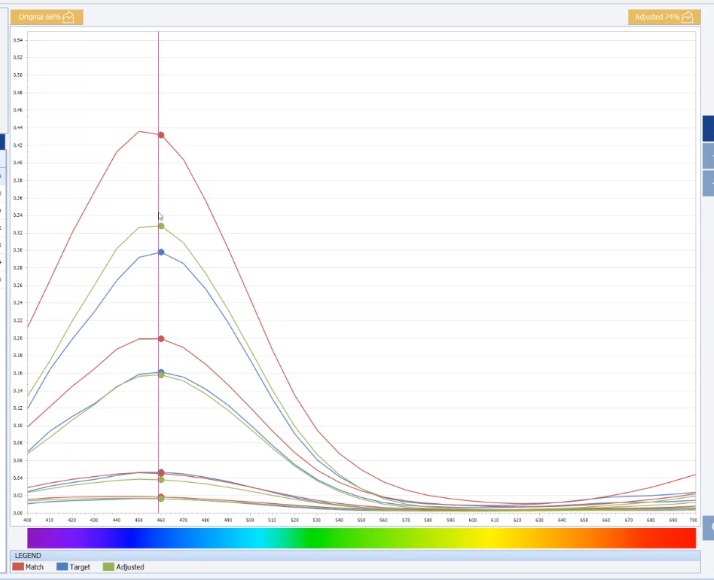The height and width of the screenshot is (580, 714).
Task: Click topmost red Match point on cursor line
Action: pyautogui.click(x=161, y=135)
